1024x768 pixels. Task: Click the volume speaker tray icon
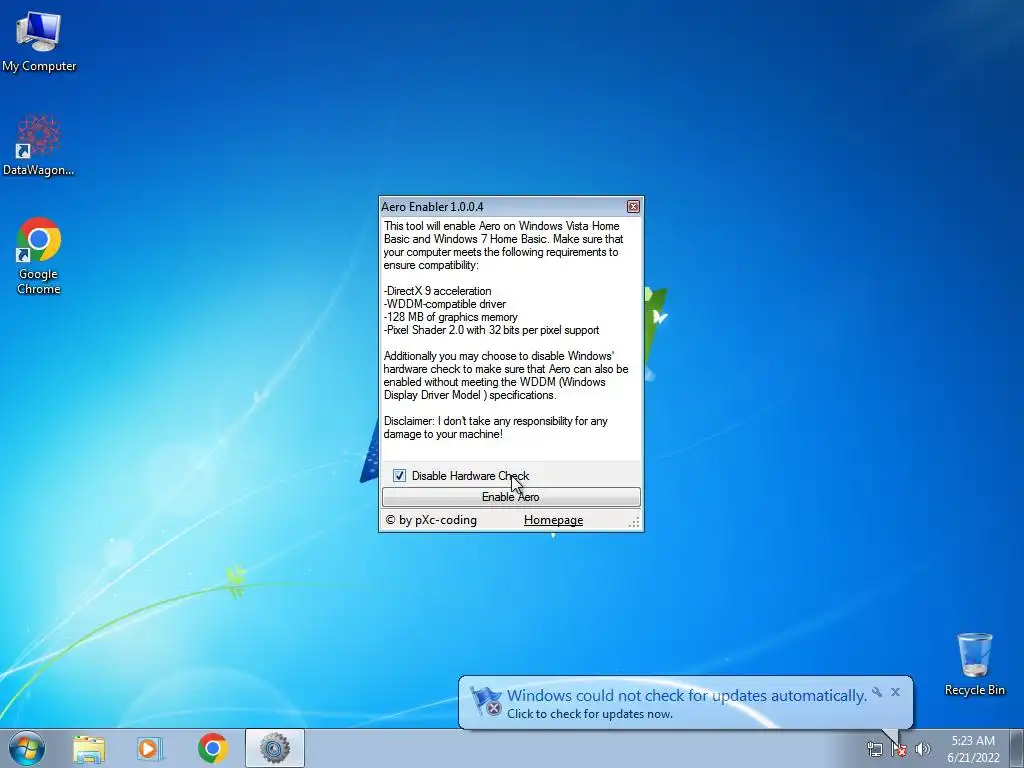click(923, 749)
